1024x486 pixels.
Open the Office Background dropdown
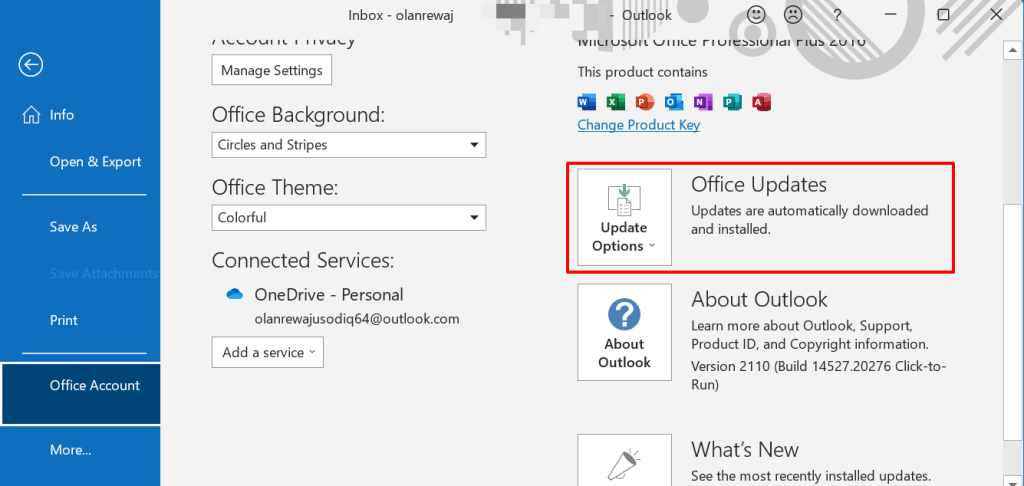tap(349, 145)
